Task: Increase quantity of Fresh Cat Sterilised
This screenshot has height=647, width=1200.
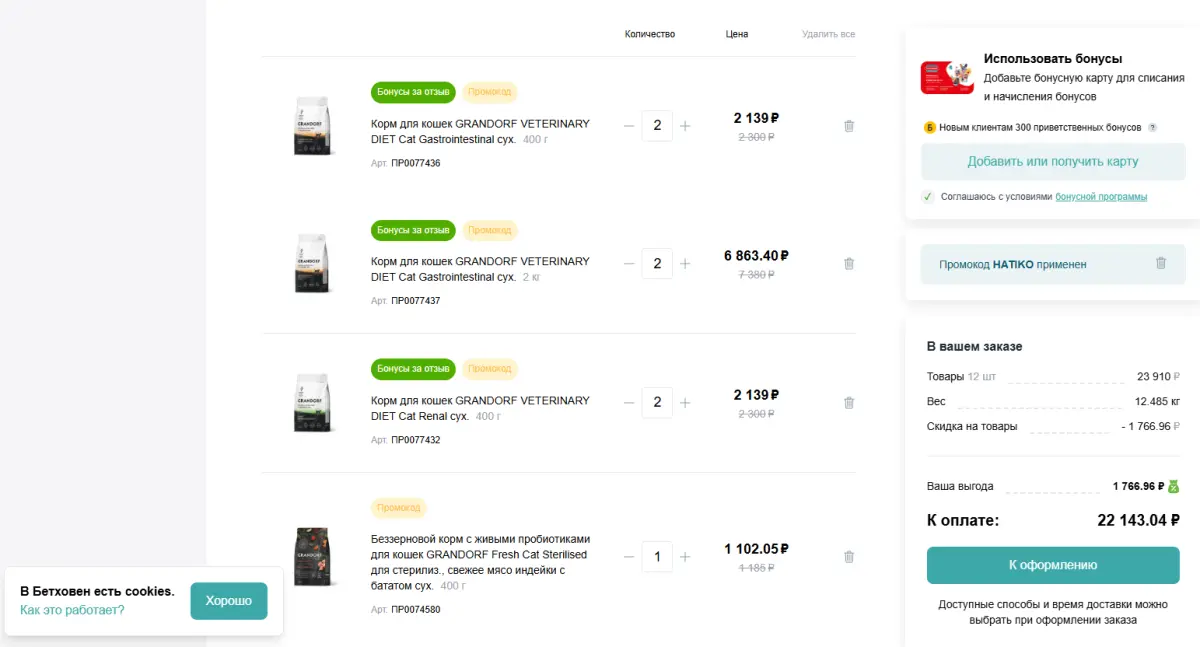Action: coord(685,556)
